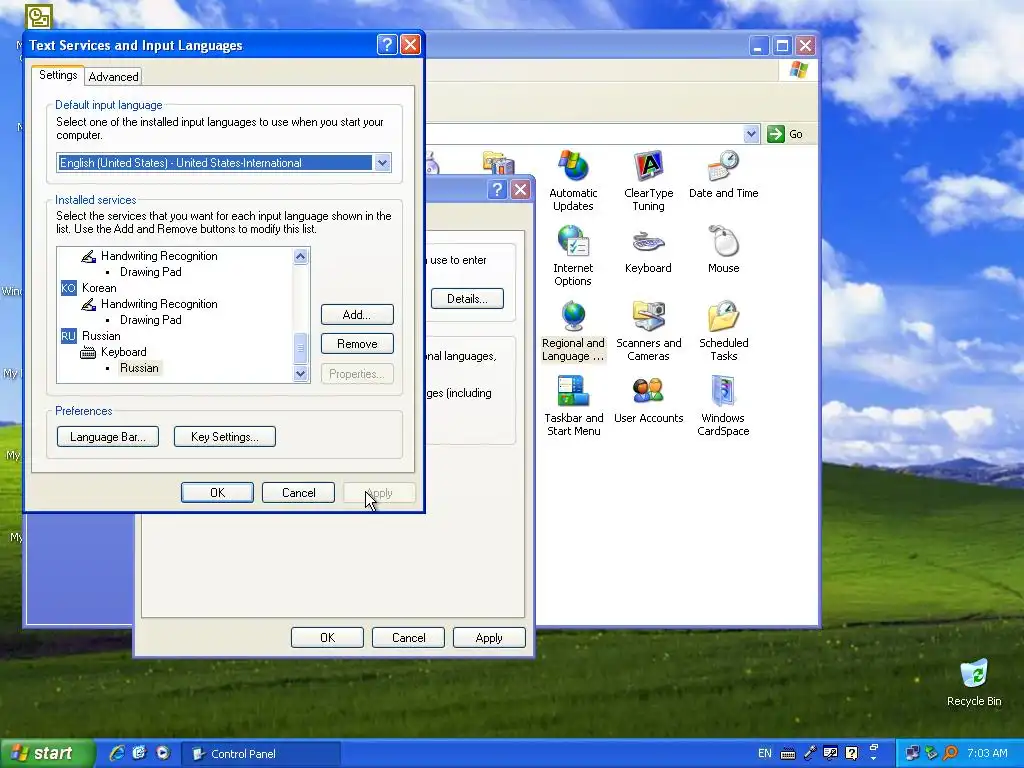This screenshot has height=768, width=1024.
Task: Click Language Bar... preferences button
Action: [x=108, y=437]
